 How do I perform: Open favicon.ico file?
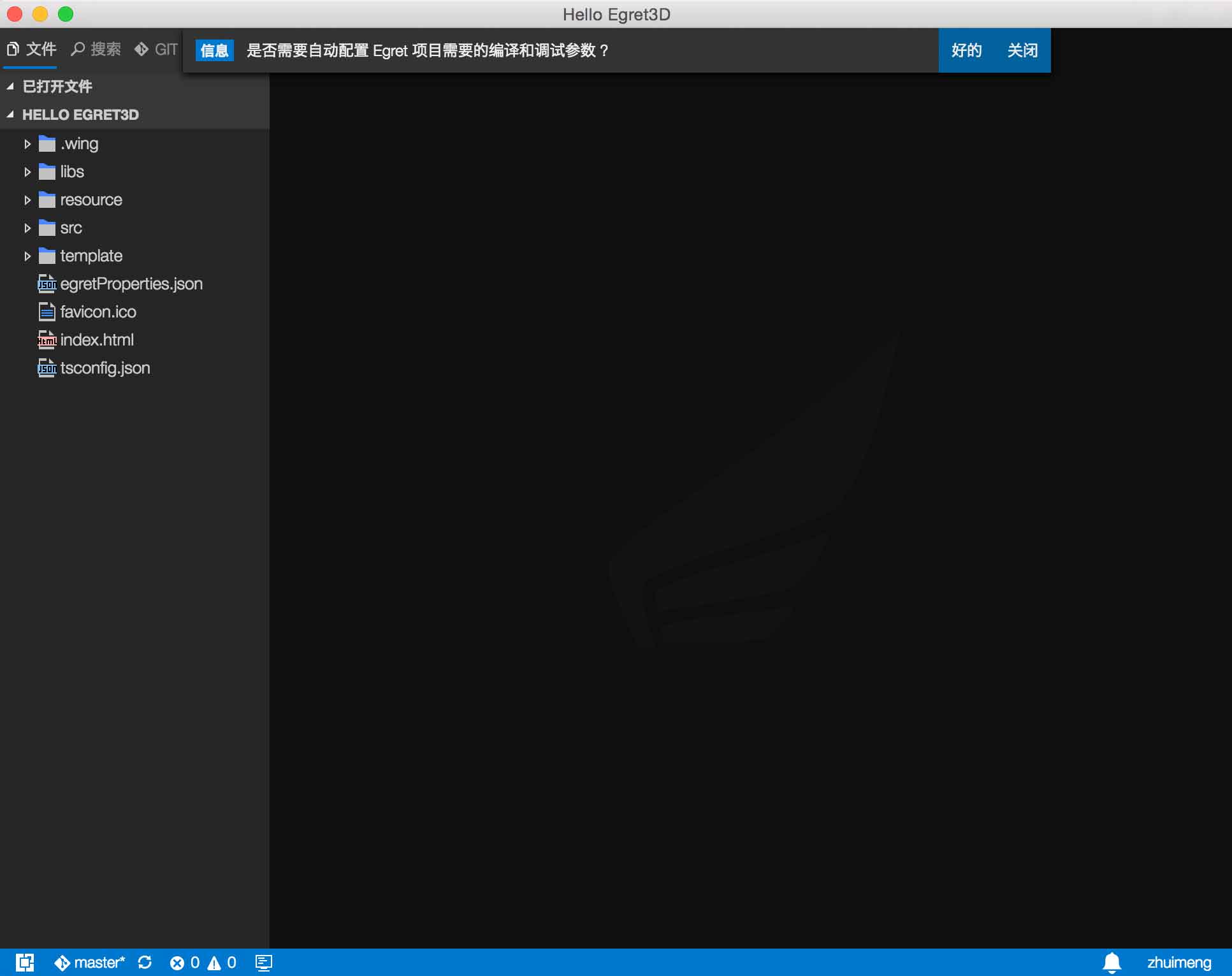98,312
